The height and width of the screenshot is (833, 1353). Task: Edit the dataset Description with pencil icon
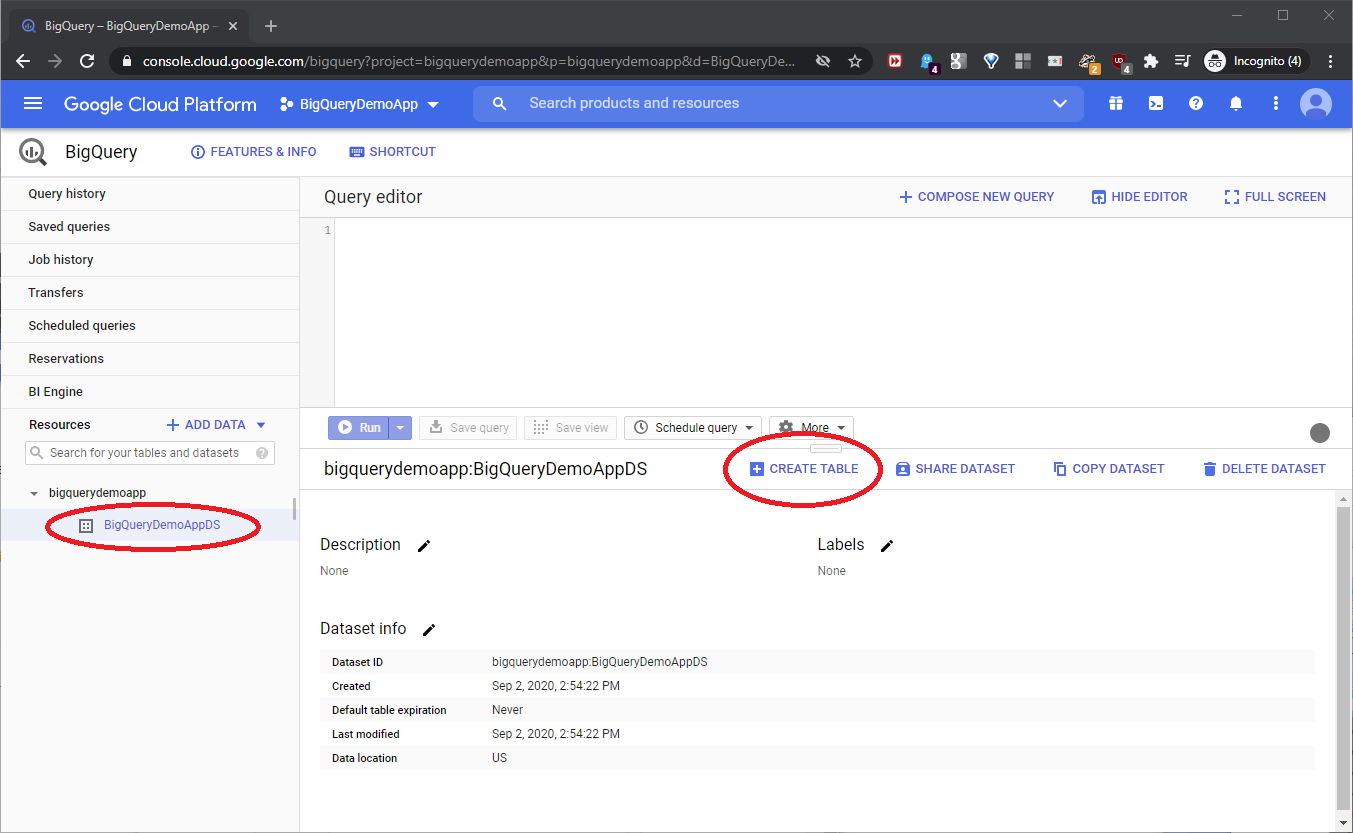tap(424, 545)
